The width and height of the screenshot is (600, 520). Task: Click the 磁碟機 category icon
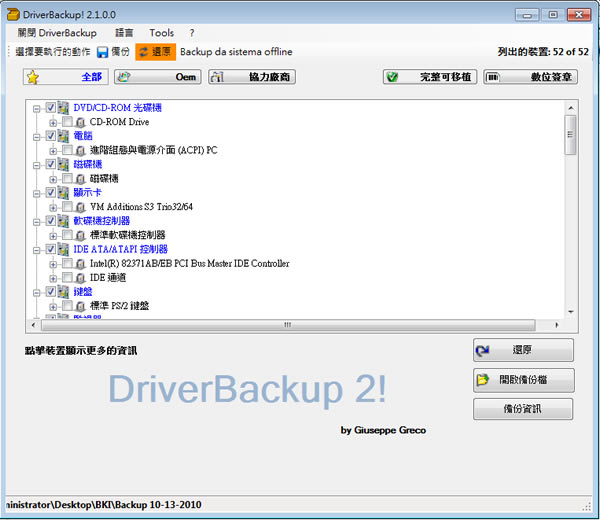coord(63,164)
